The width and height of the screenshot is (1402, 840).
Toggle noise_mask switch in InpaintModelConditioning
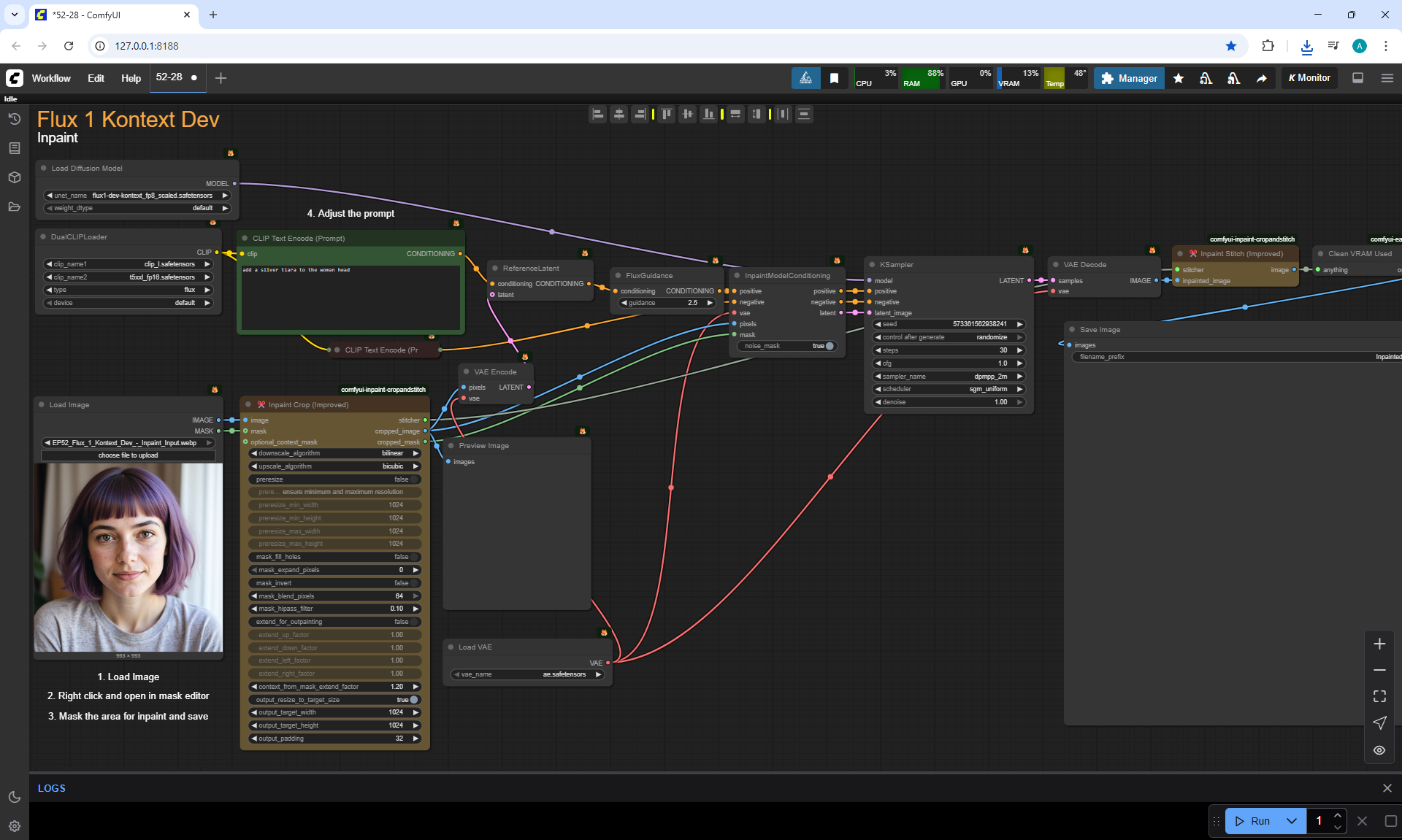[x=829, y=346]
